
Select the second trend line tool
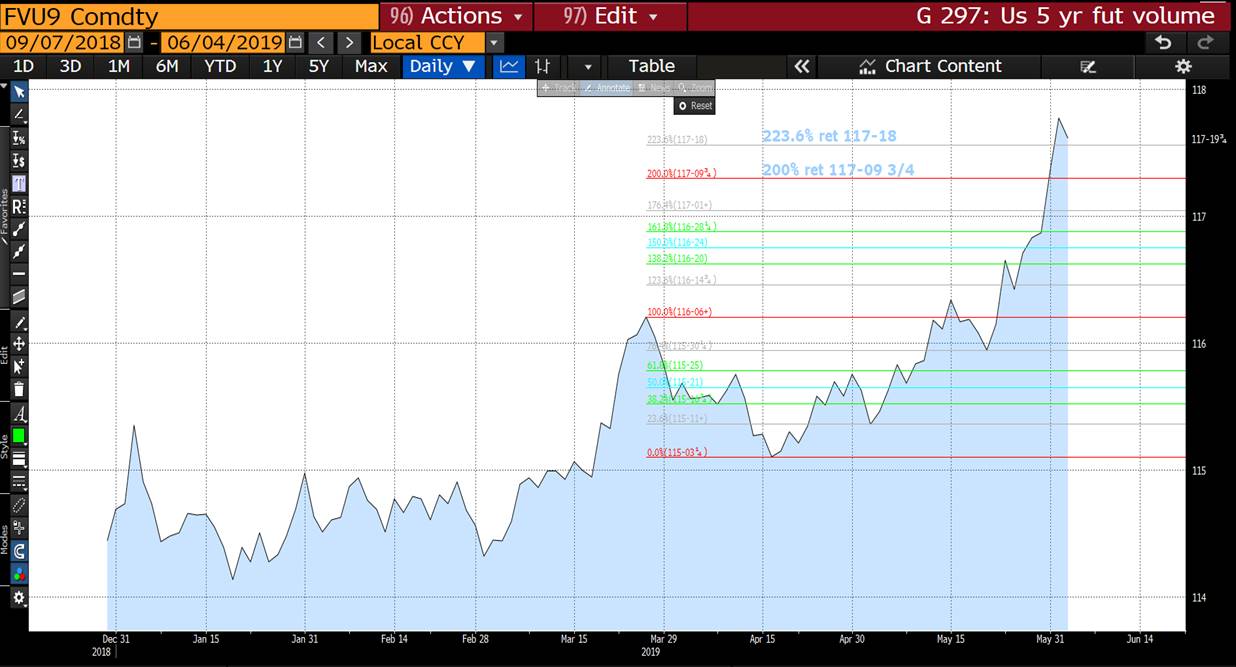pos(19,251)
